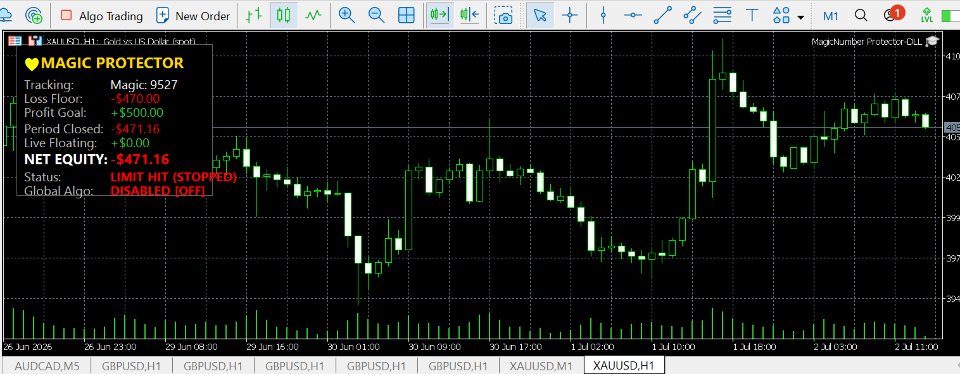960x374 pixels.
Task: Switch to the XAUUSD,M1 chart tab
Action: click(x=542, y=366)
